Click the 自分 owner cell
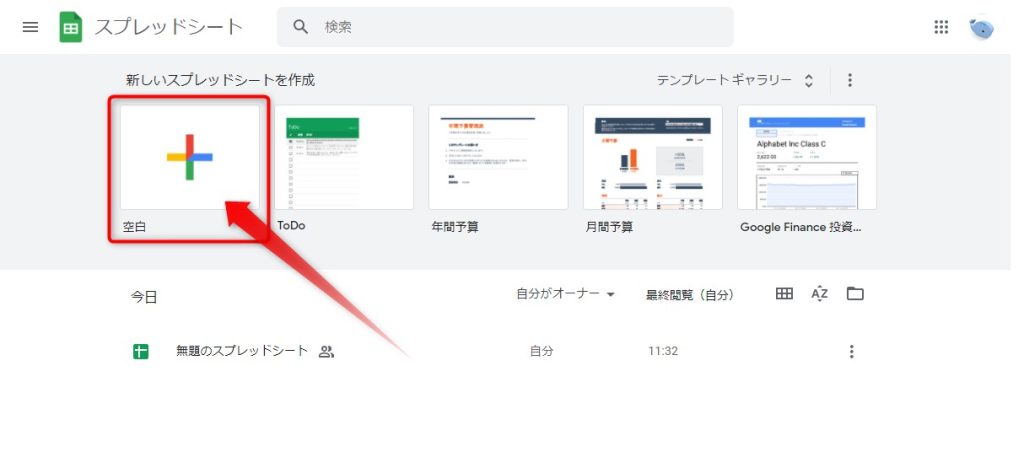 coord(541,351)
